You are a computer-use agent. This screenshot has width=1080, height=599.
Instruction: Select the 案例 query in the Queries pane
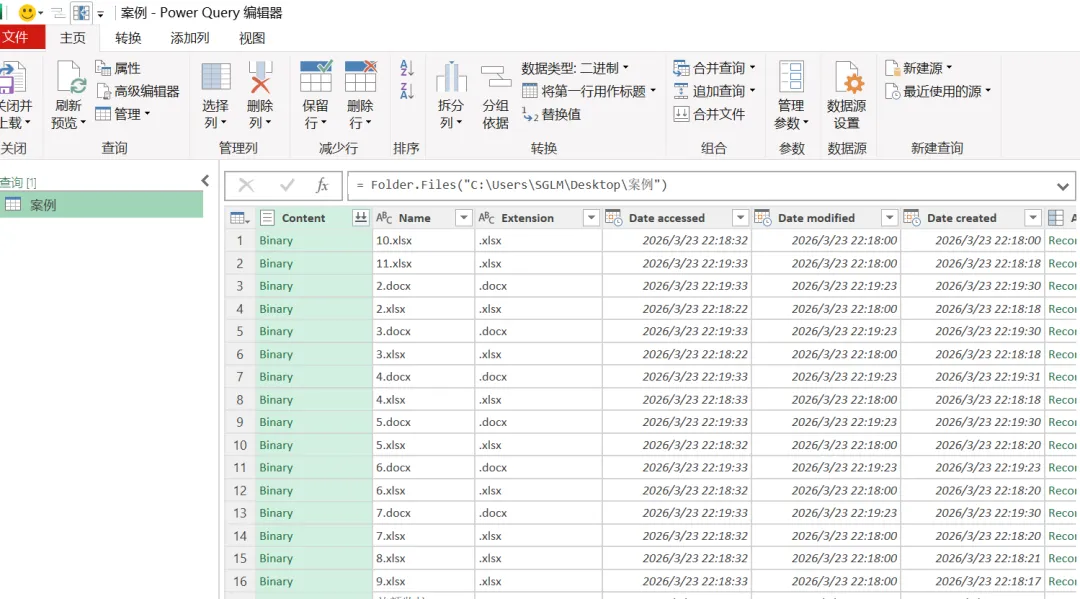pos(101,204)
